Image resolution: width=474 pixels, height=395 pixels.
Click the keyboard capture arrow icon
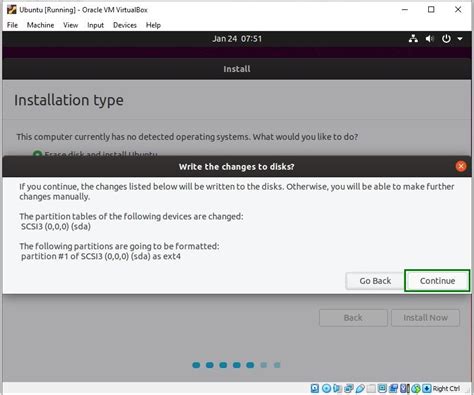pos(427,388)
